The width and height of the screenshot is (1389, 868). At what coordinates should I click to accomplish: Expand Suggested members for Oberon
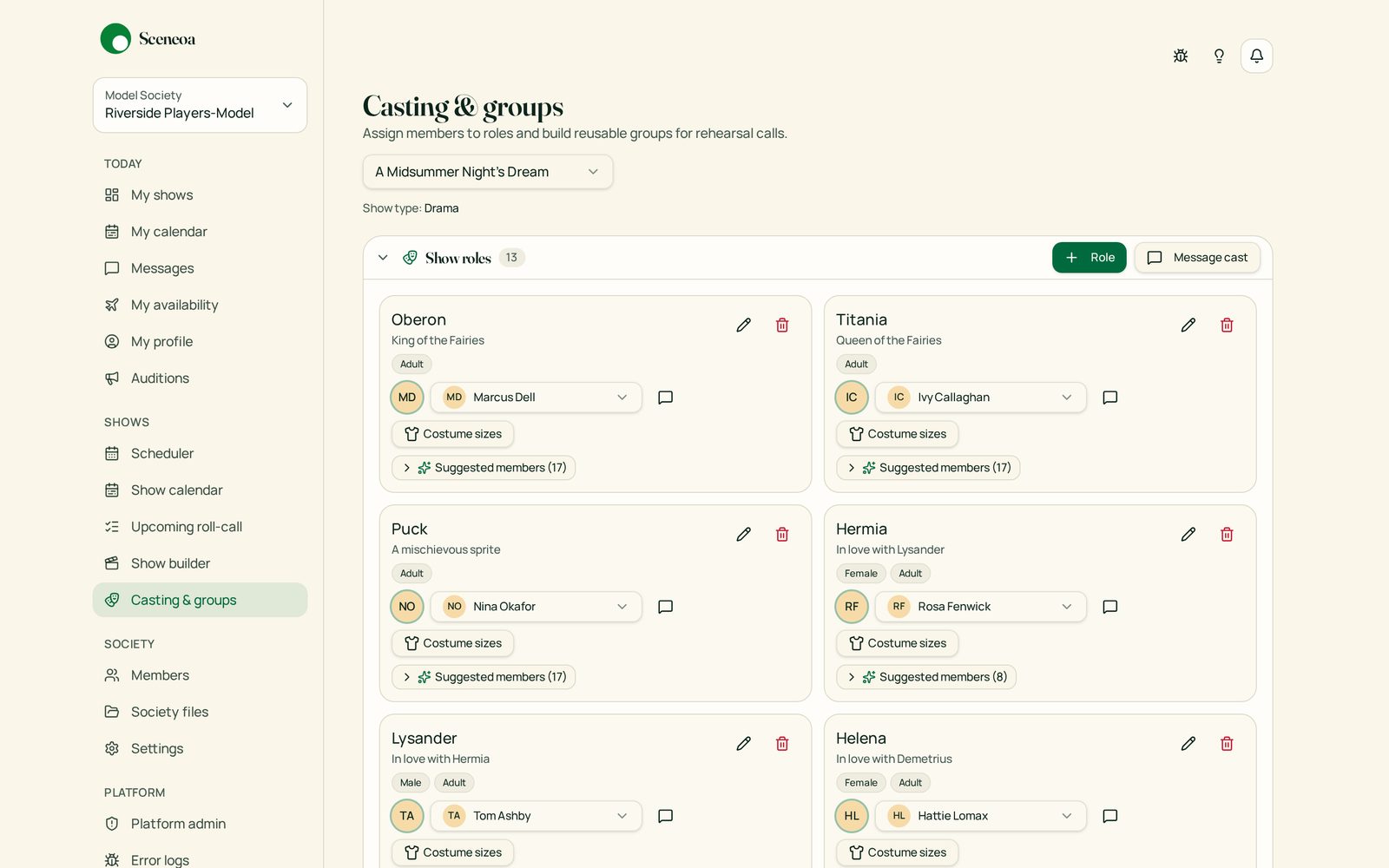click(x=484, y=468)
